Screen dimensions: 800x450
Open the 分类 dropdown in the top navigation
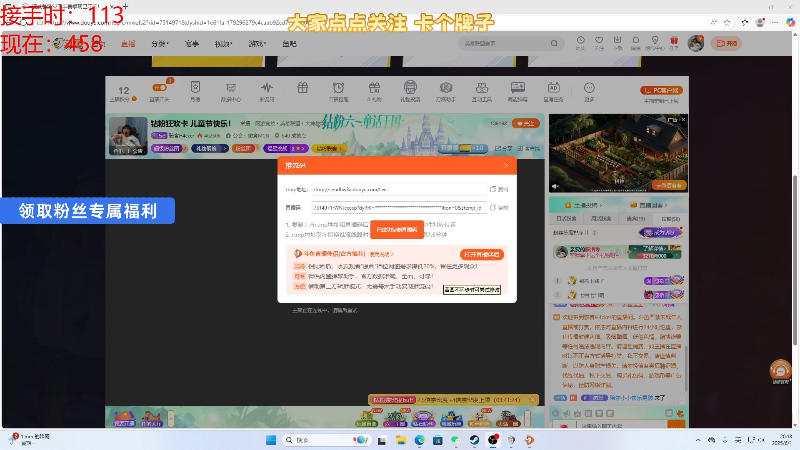point(160,44)
